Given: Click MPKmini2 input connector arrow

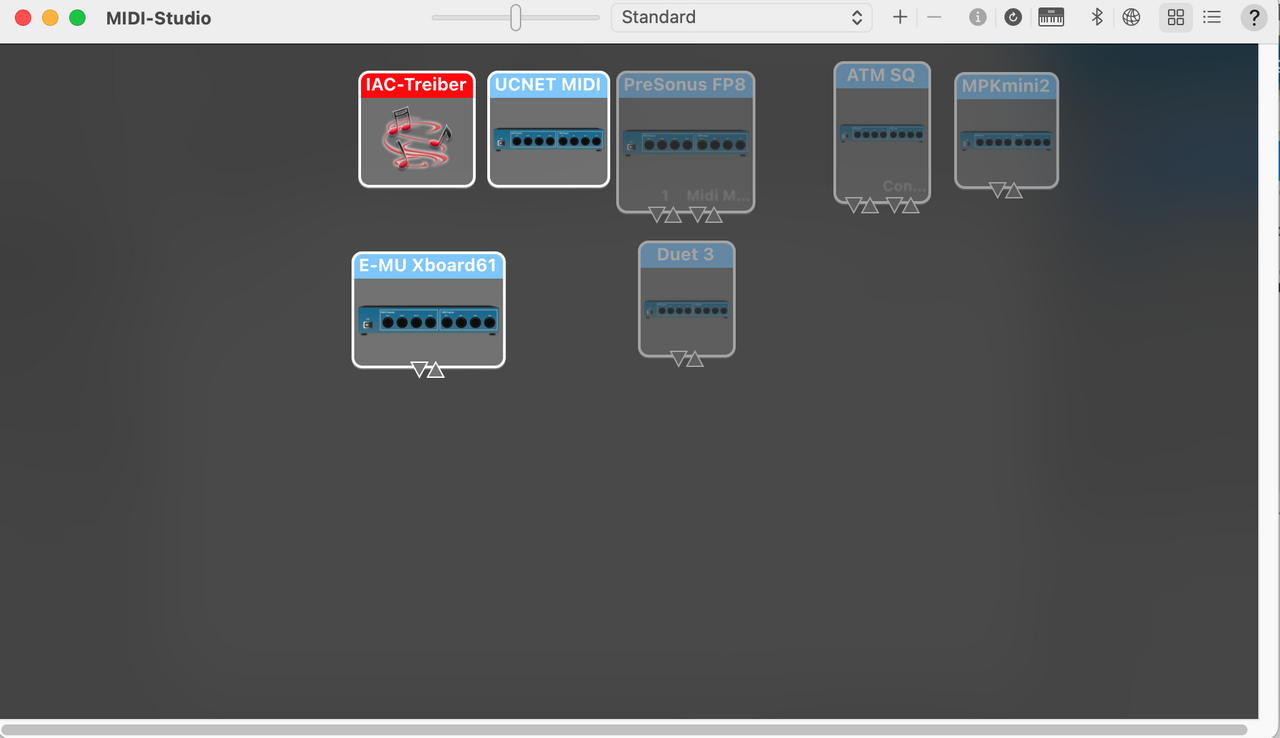Looking at the screenshot, I should point(998,190).
